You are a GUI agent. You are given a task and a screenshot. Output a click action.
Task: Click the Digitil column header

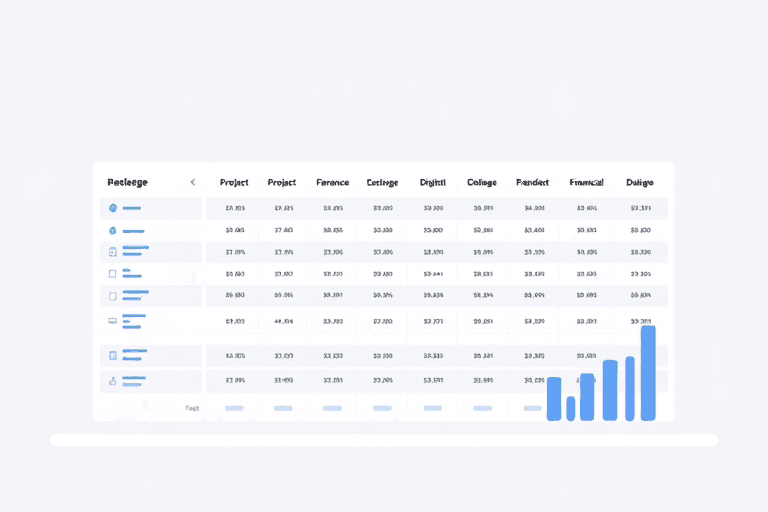[433, 183]
